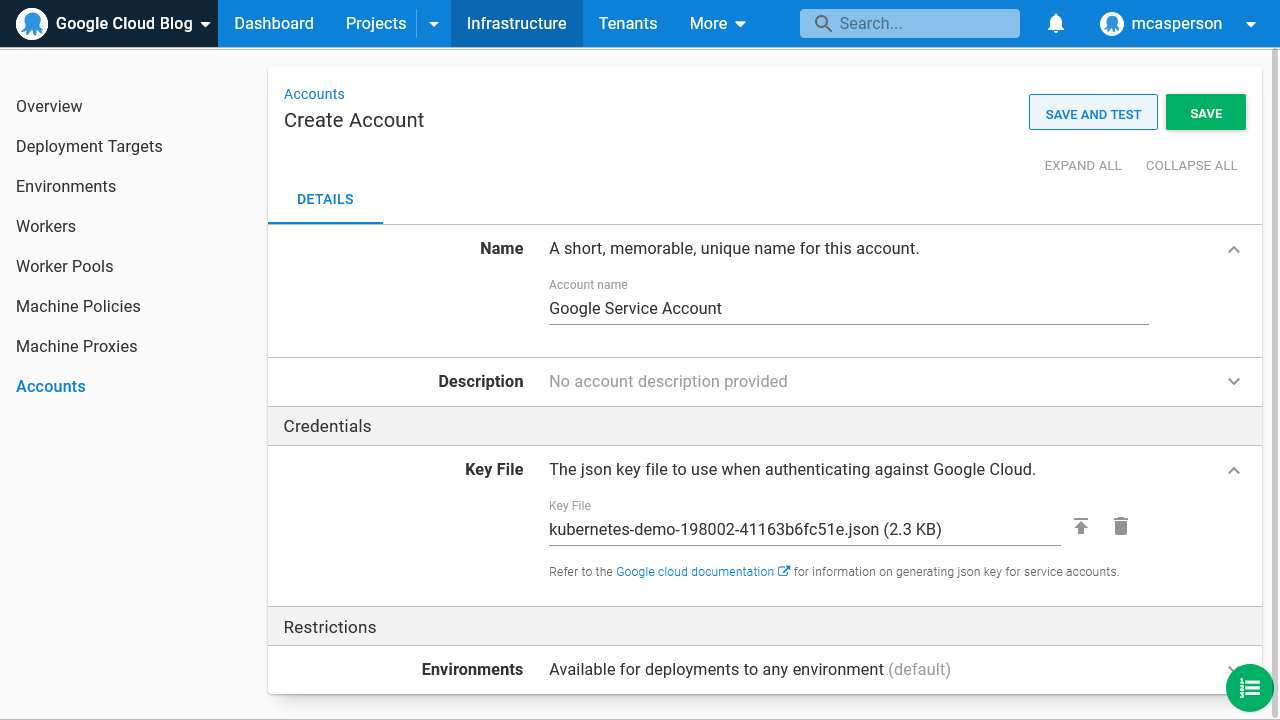
Task: Click the mcasperson avatar icon
Action: click(x=1112, y=23)
